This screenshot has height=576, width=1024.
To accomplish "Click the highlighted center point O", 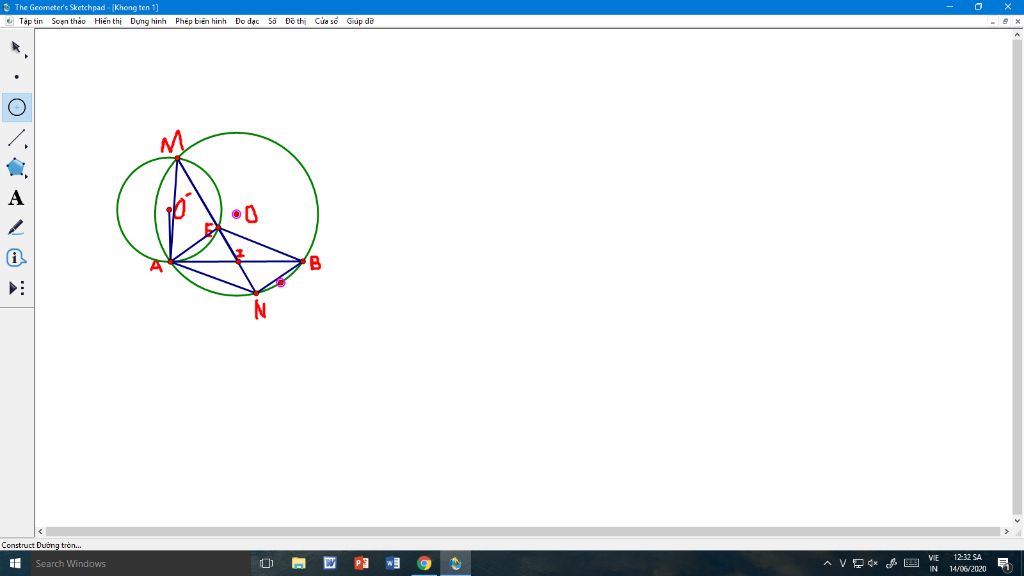I will click(236, 214).
